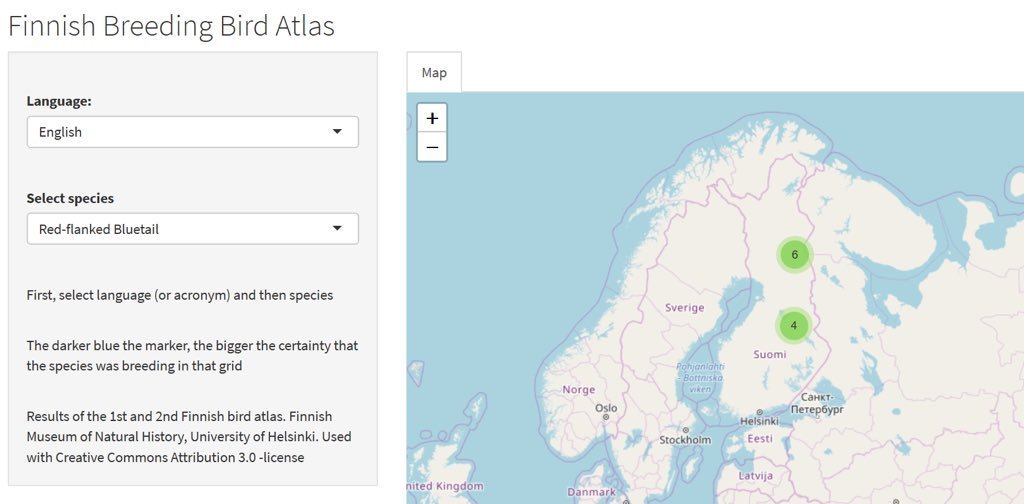The image size is (1024, 504).
Task: Click the Norge country label
Action: click(x=579, y=390)
